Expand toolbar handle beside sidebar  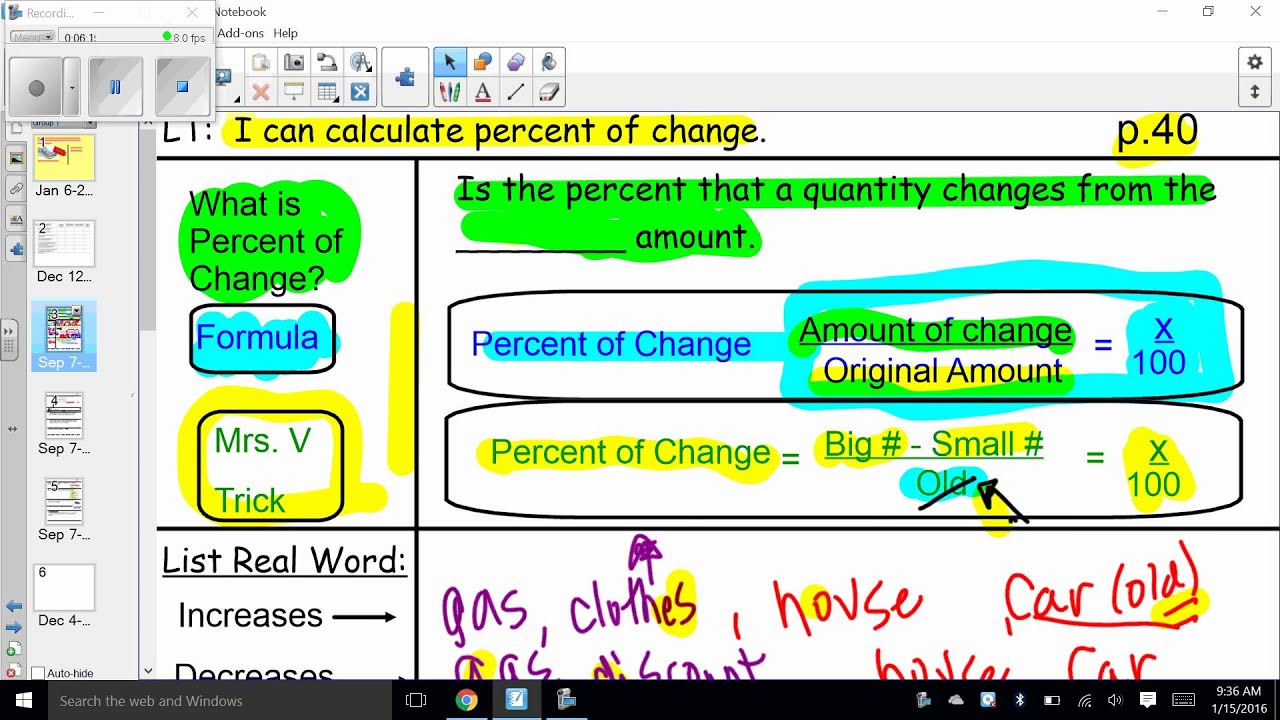(x=9, y=340)
